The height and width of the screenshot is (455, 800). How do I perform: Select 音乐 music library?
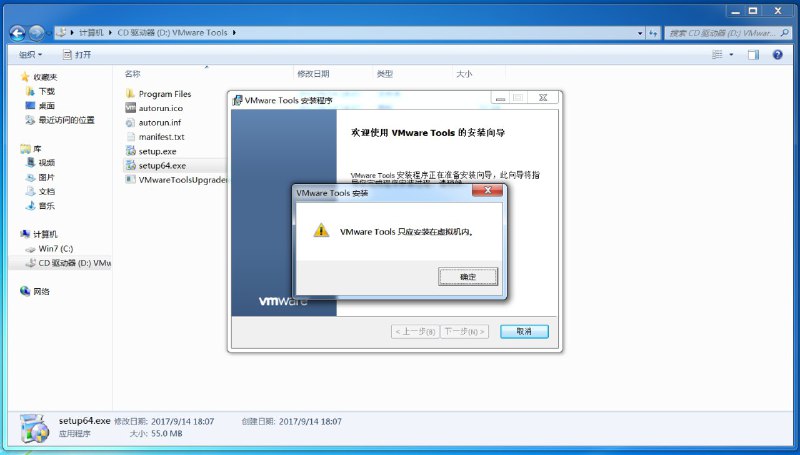(x=40, y=206)
